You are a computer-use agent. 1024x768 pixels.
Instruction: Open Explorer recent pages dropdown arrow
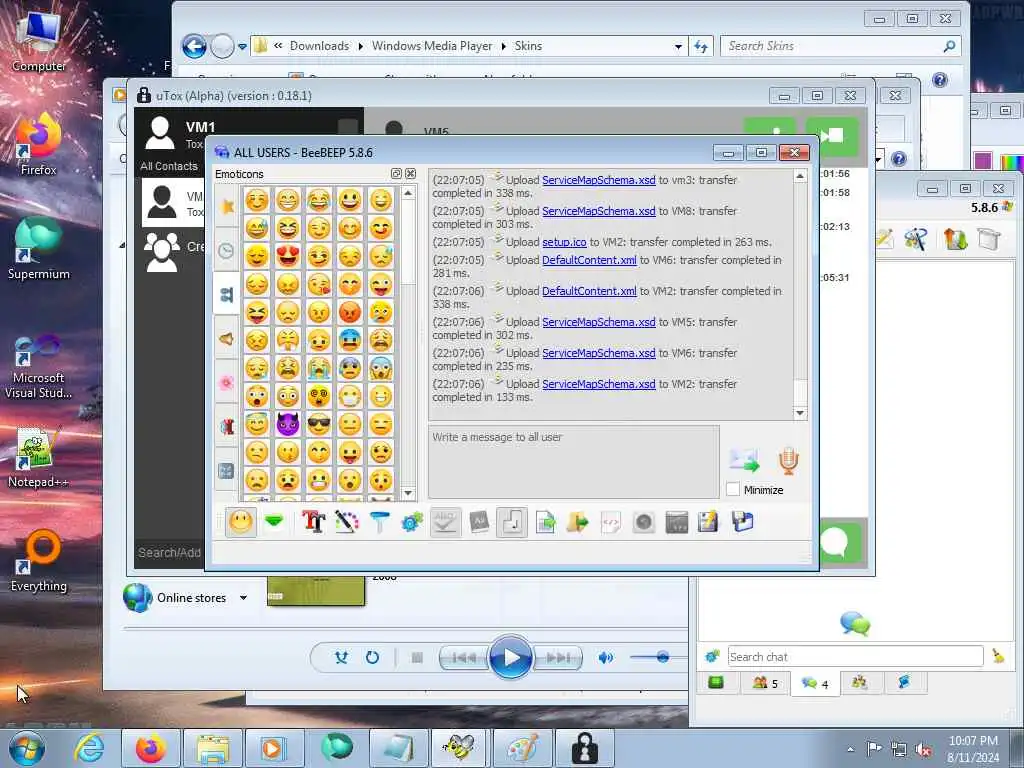click(242, 46)
